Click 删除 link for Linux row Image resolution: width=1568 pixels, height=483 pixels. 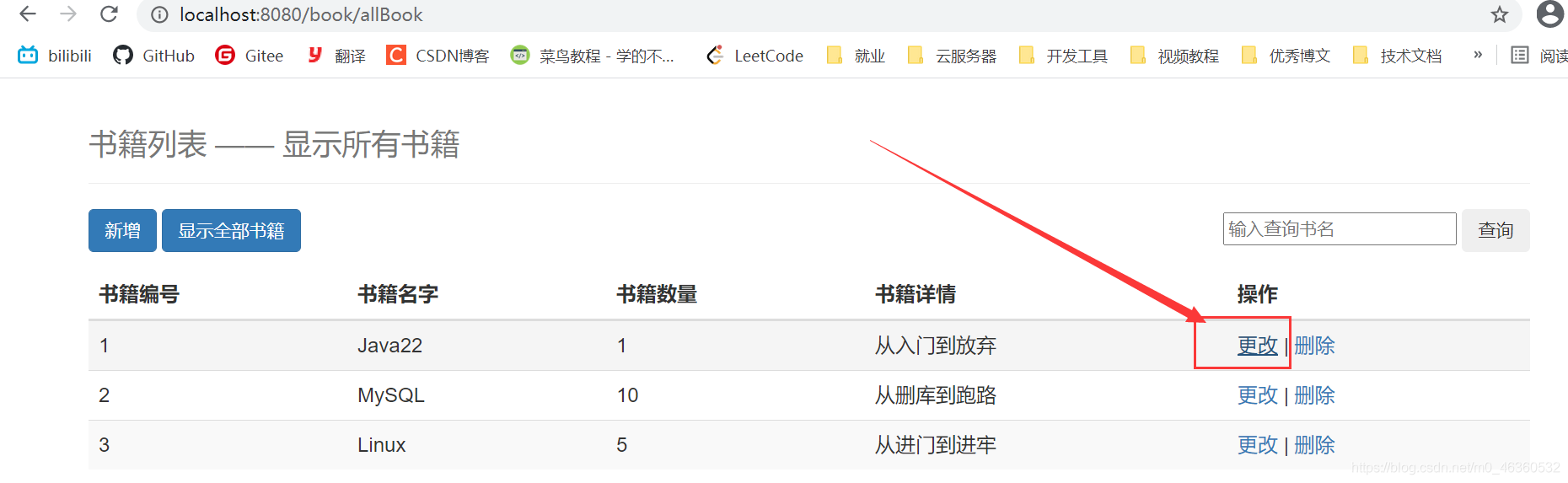tap(1314, 445)
